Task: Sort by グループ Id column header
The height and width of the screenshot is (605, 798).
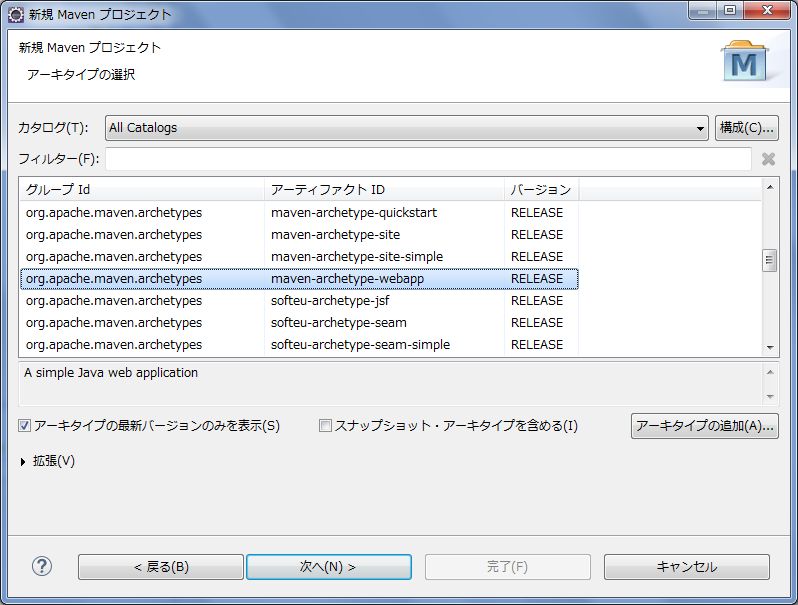Action: 142,190
